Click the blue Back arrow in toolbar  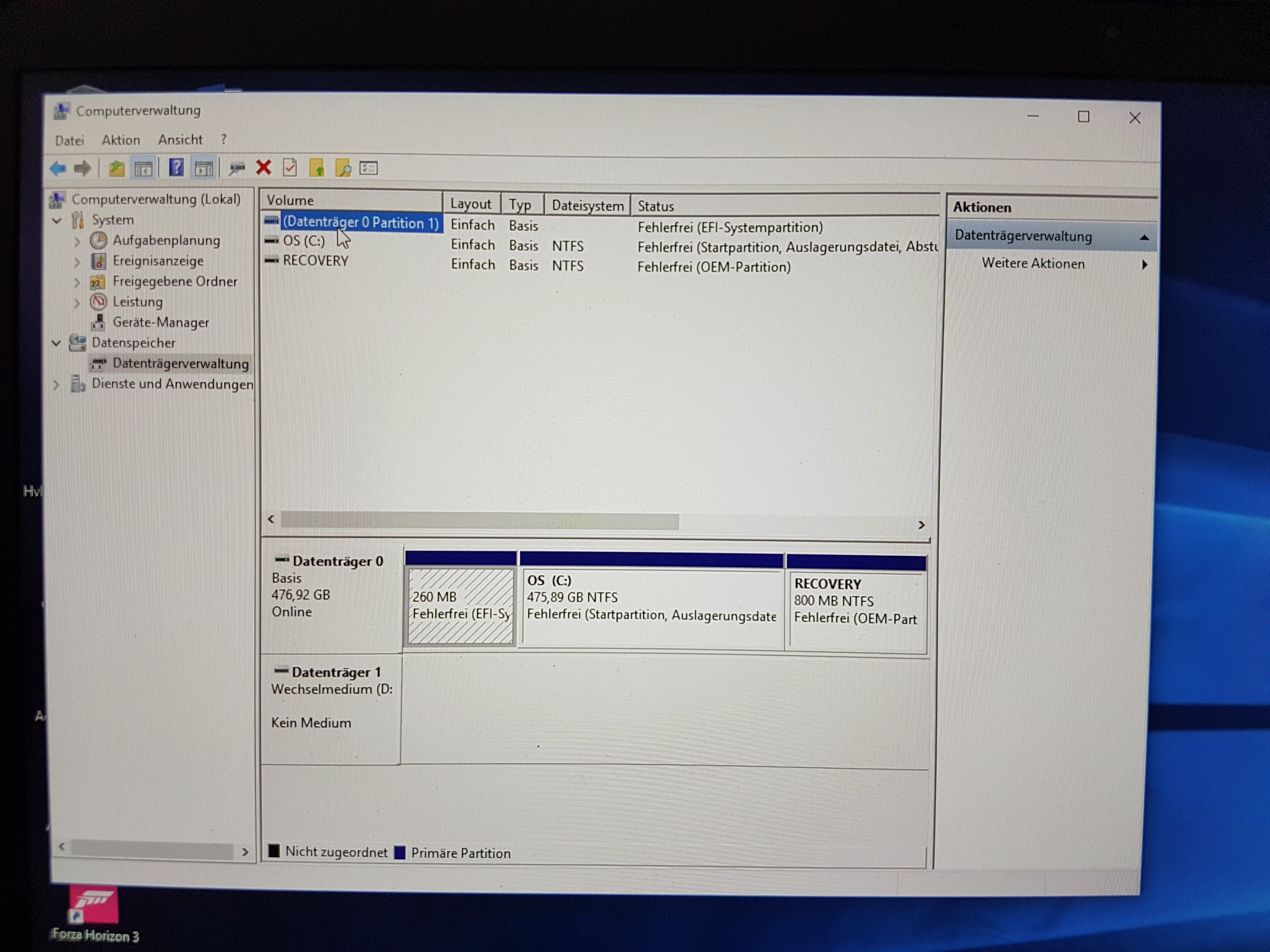click(x=58, y=169)
